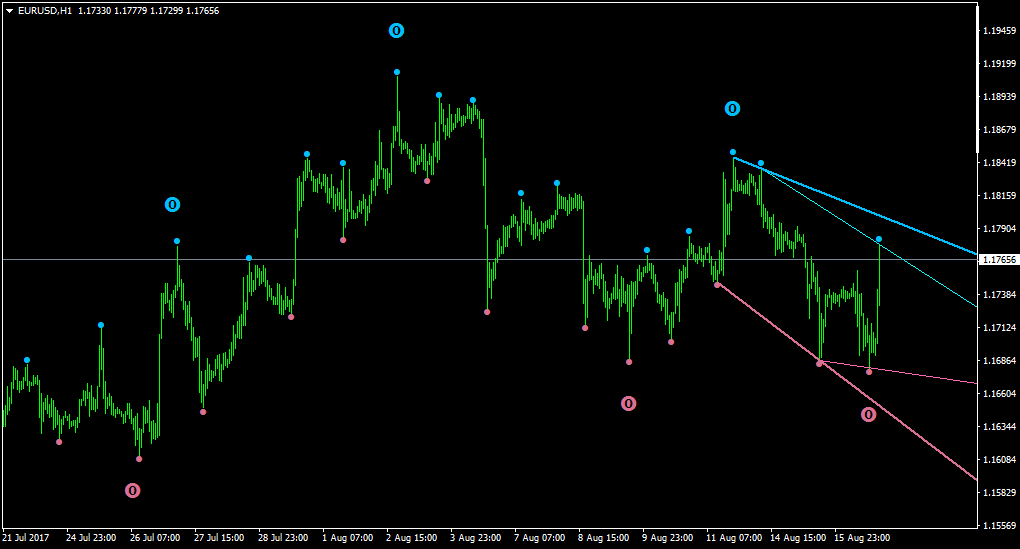The image size is (1020, 549).
Task: Click the 7 Aug 07:00 time label
Action: pyautogui.click(x=540, y=538)
